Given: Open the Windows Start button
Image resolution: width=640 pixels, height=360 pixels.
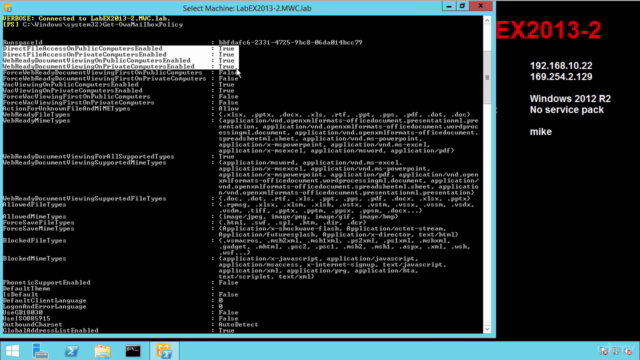Looking at the screenshot, I should point(12,351).
